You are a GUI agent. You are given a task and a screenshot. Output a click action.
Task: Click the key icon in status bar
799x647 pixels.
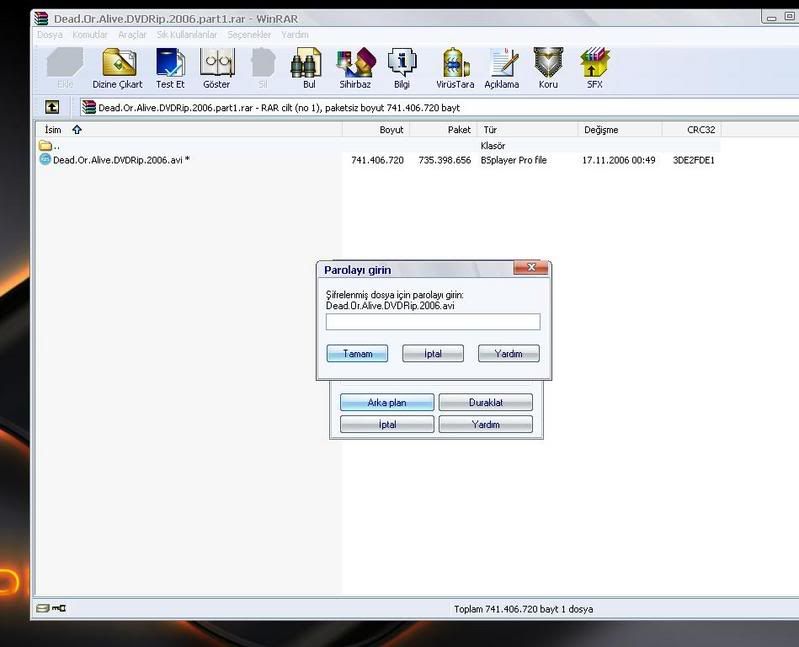[x=59, y=608]
